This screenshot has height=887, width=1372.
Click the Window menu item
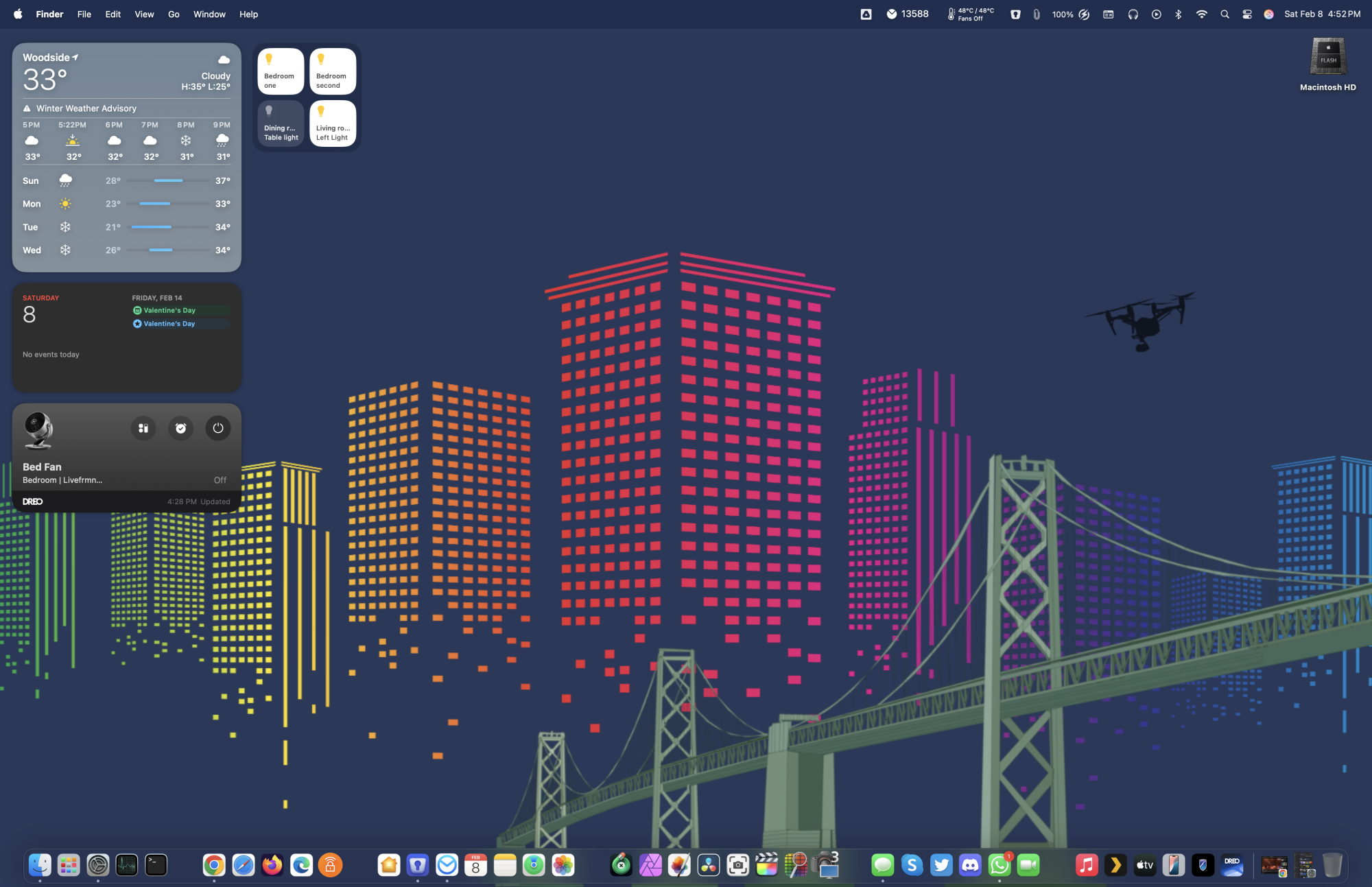point(209,14)
